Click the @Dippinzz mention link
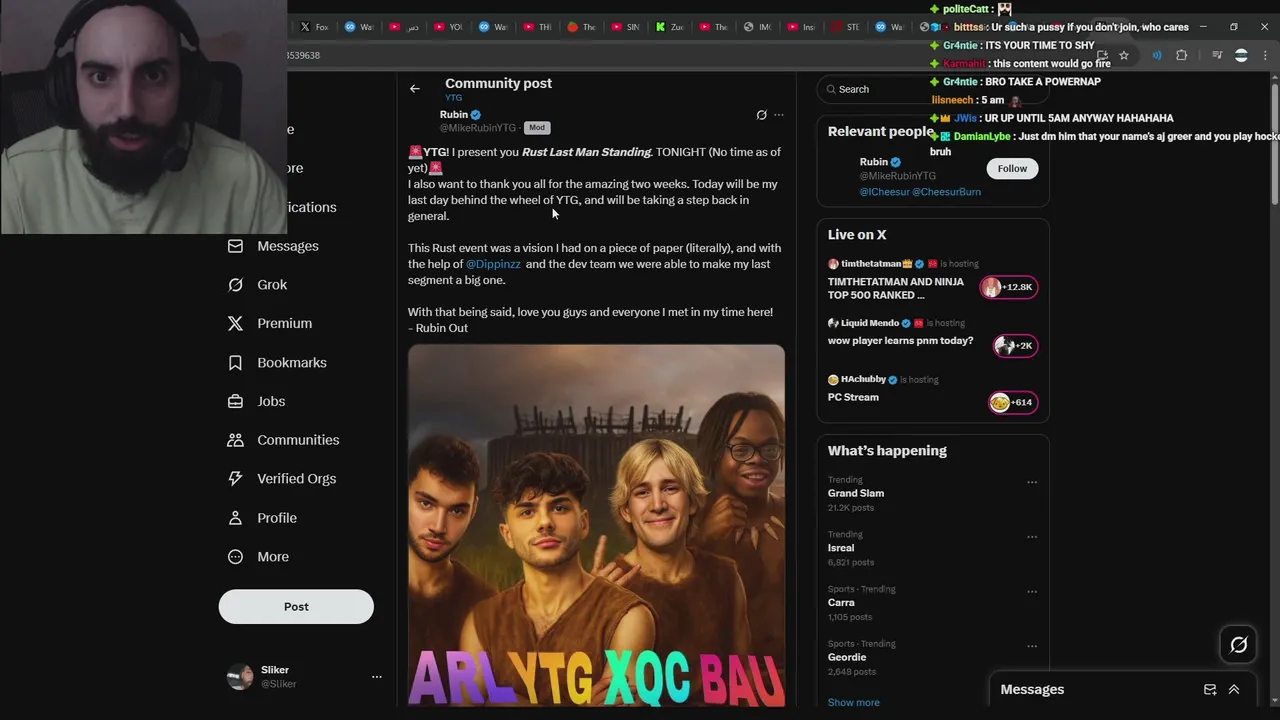The height and width of the screenshot is (720, 1280). [x=493, y=264]
